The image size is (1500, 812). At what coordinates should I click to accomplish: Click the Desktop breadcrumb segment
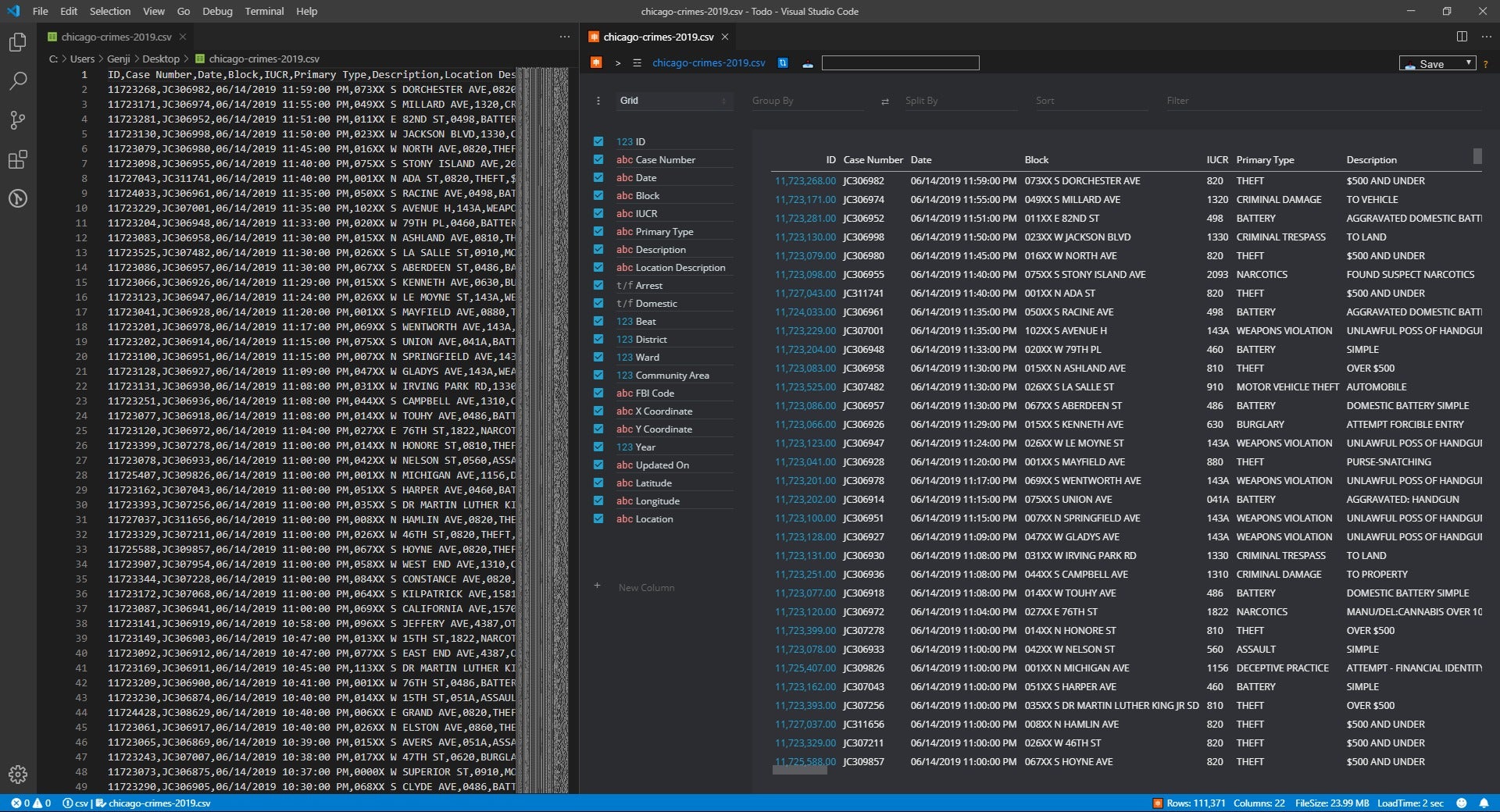161,59
